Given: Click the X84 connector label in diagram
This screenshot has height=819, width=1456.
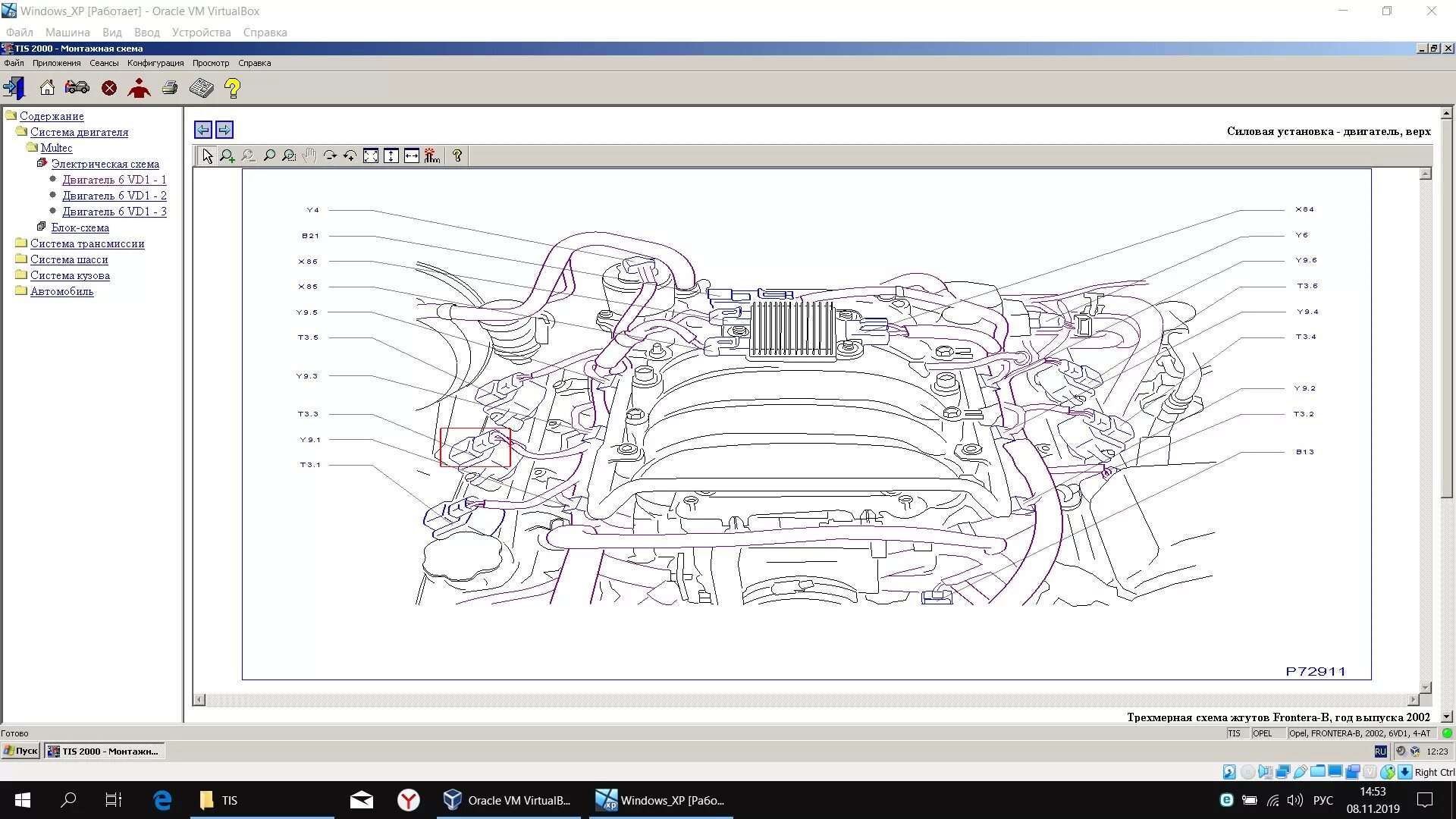Looking at the screenshot, I should [1304, 209].
